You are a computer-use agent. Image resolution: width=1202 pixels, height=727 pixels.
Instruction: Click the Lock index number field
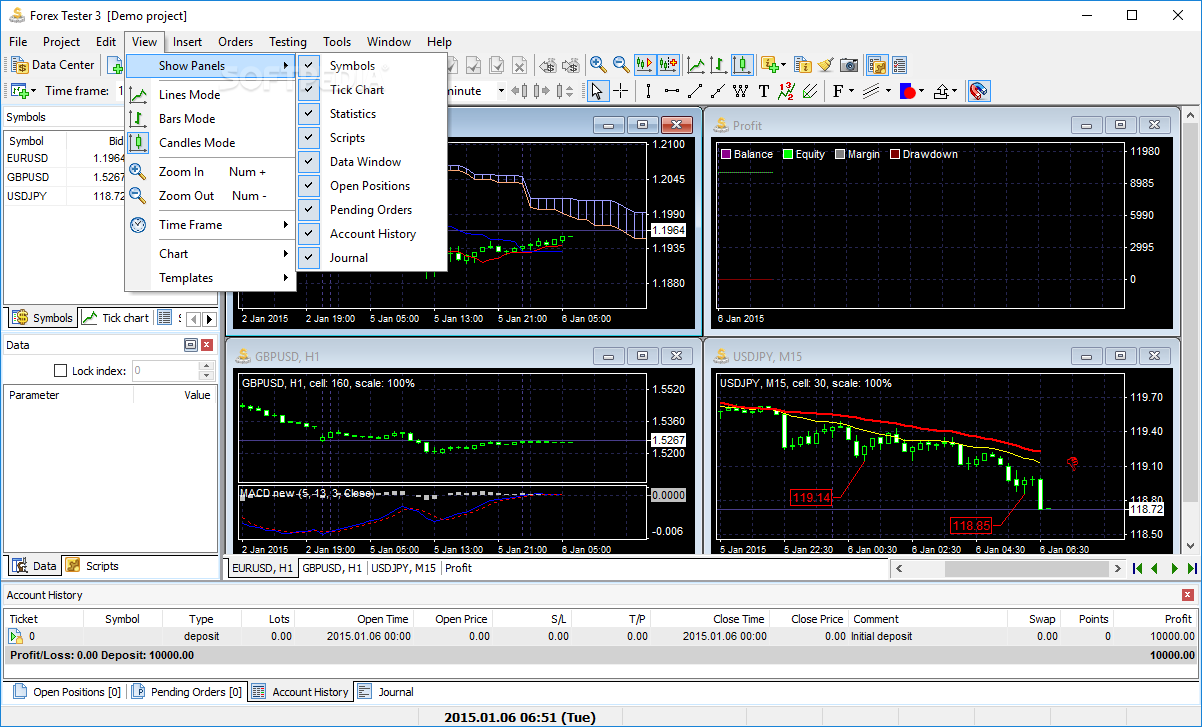pos(165,371)
